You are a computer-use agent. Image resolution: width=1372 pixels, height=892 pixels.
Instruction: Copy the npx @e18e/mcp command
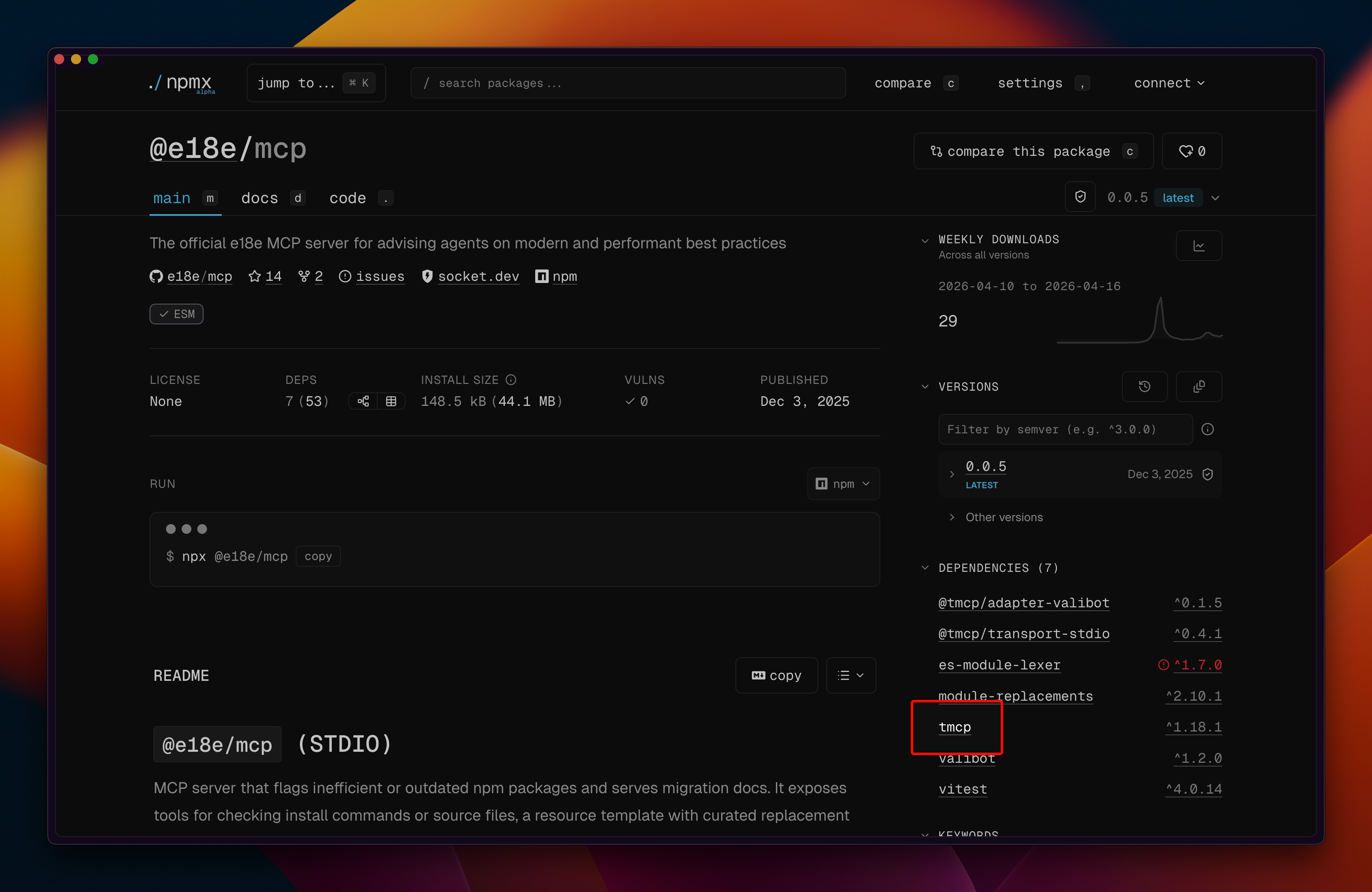[318, 556]
